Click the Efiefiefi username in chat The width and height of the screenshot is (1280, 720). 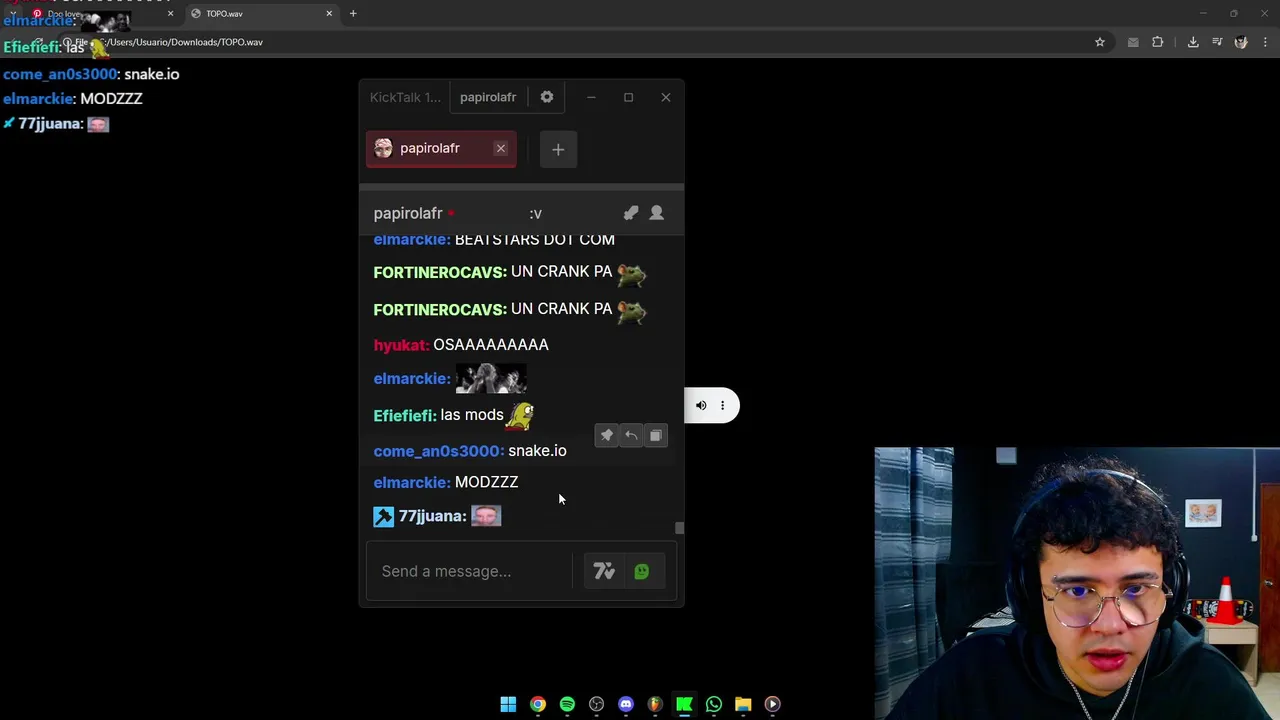(x=405, y=415)
